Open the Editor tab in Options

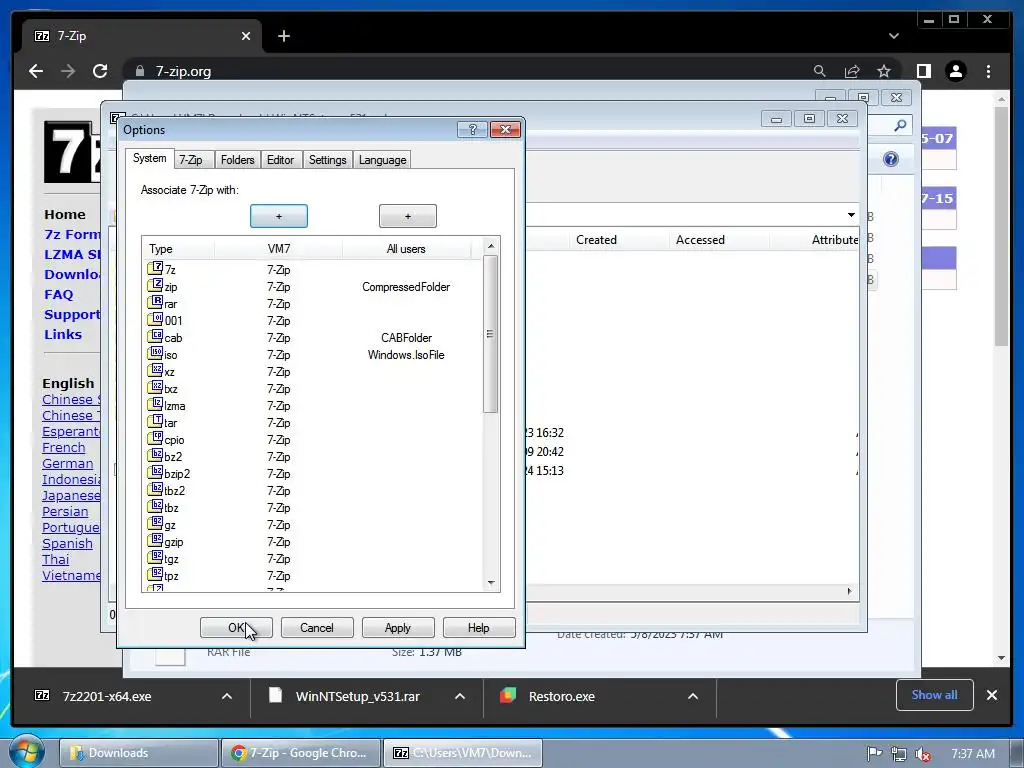(280, 160)
